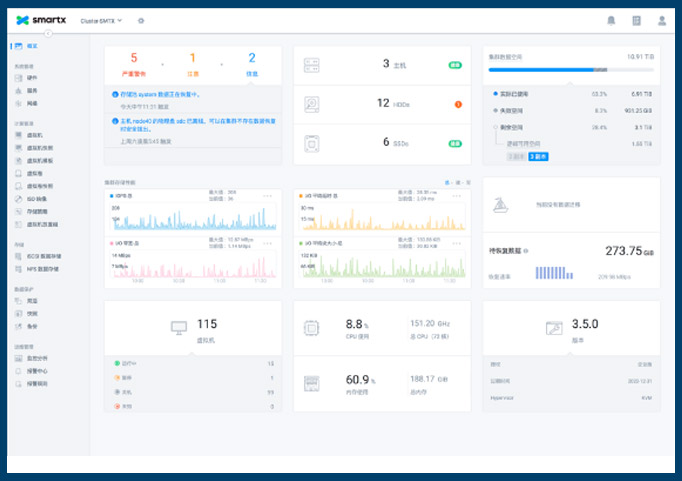Click the orange I/O latency chart graph
682x481 pixels.
(x=382, y=217)
